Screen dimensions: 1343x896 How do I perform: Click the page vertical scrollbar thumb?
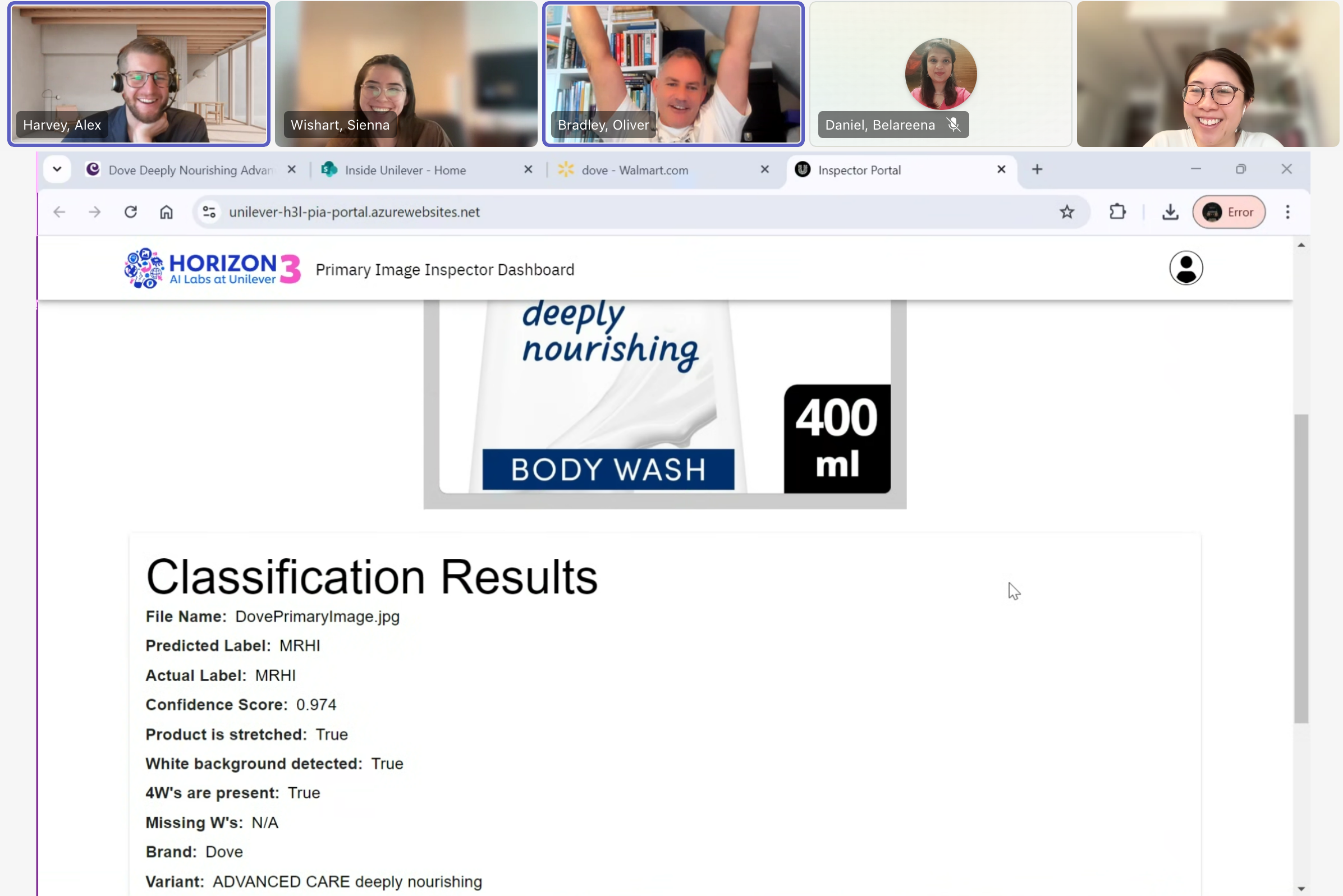pos(1301,568)
